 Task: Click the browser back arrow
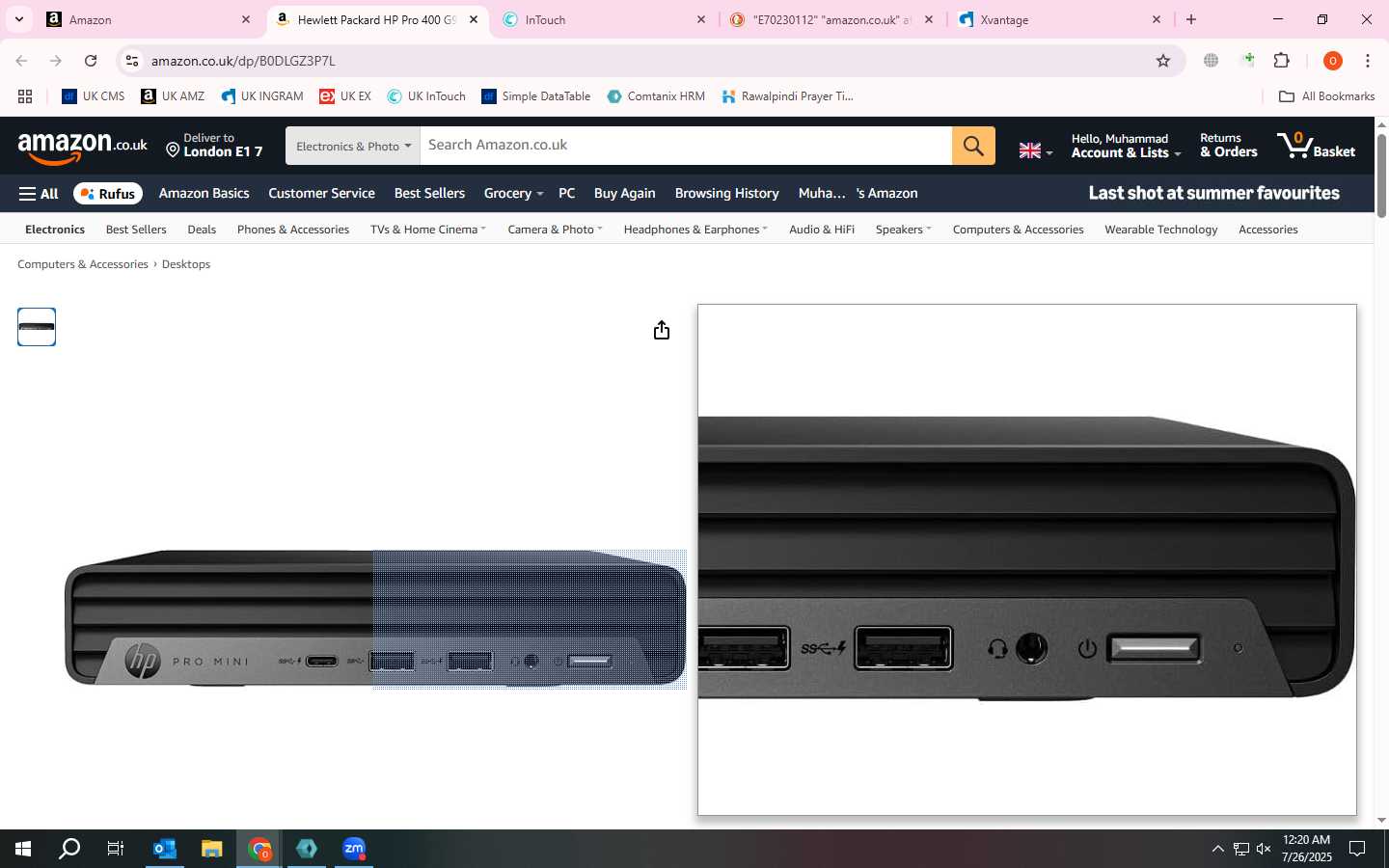21,61
